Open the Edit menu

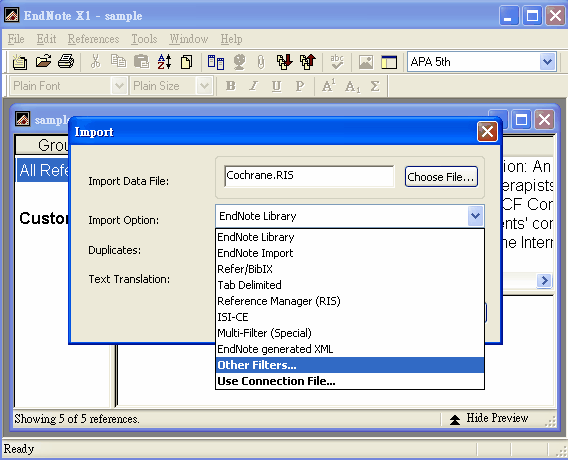pyautogui.click(x=46, y=39)
